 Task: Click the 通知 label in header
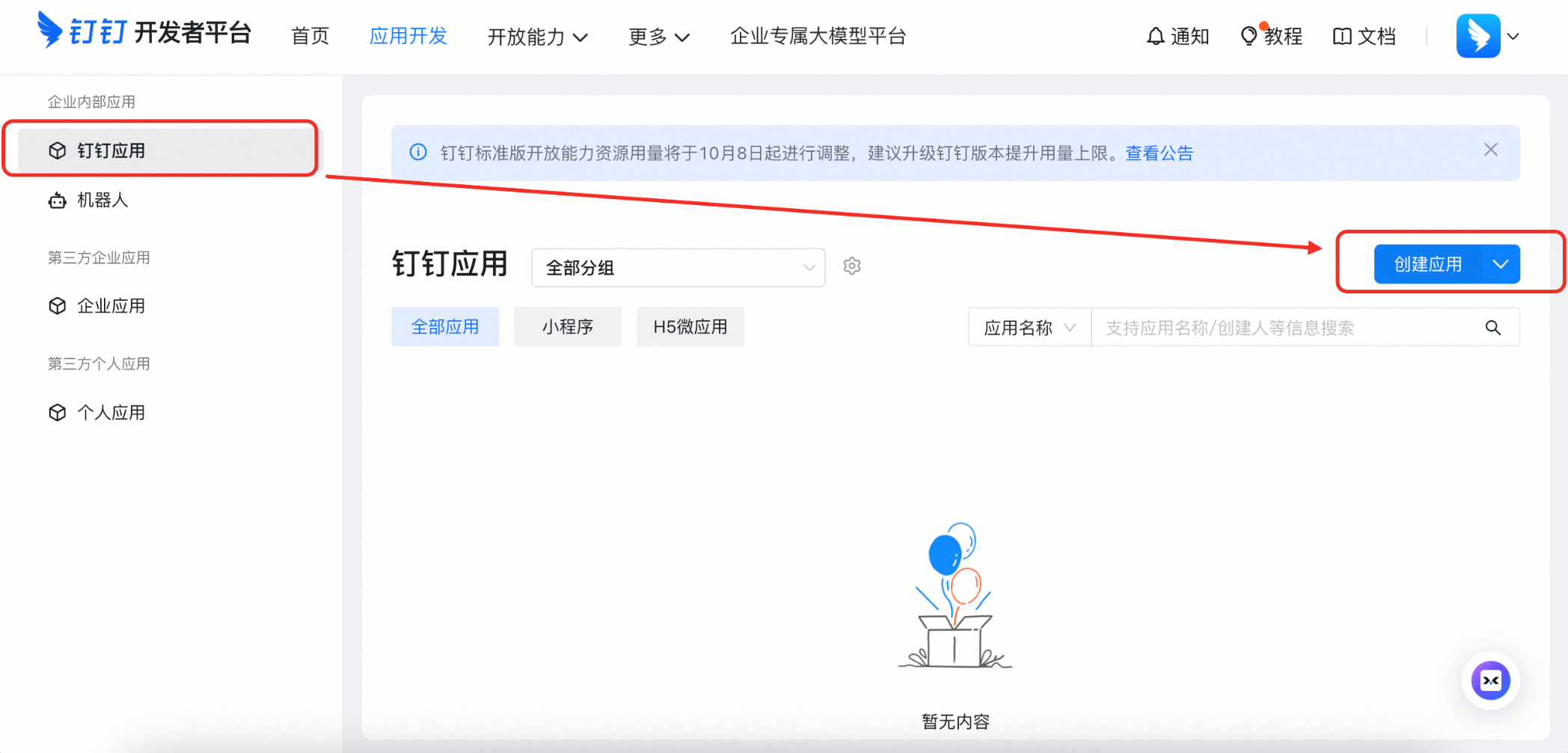tap(1190, 36)
